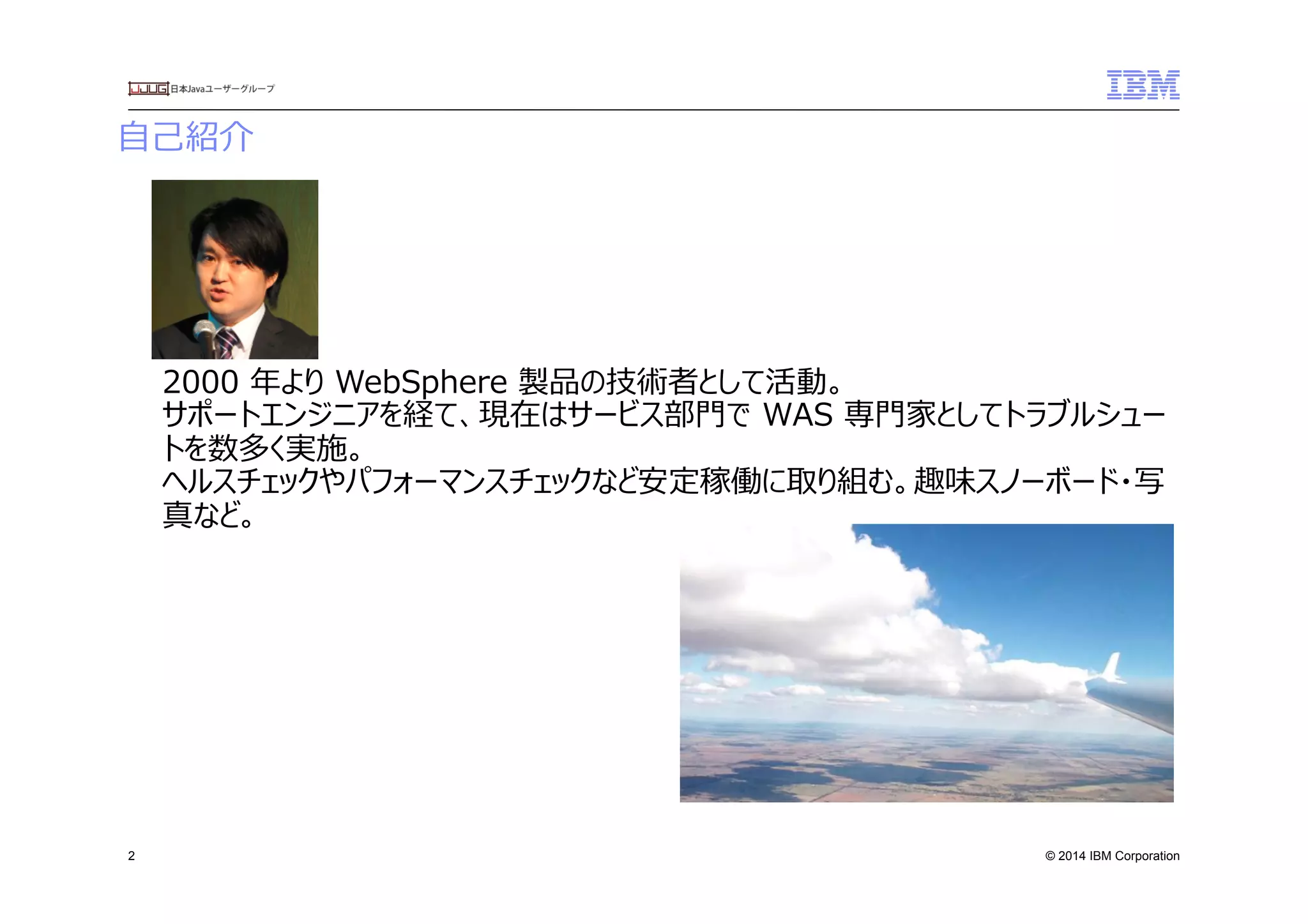This screenshot has width=1308, height=924.
Task: Click the © 2014 IBM Corporation footer
Action: click(1112, 856)
